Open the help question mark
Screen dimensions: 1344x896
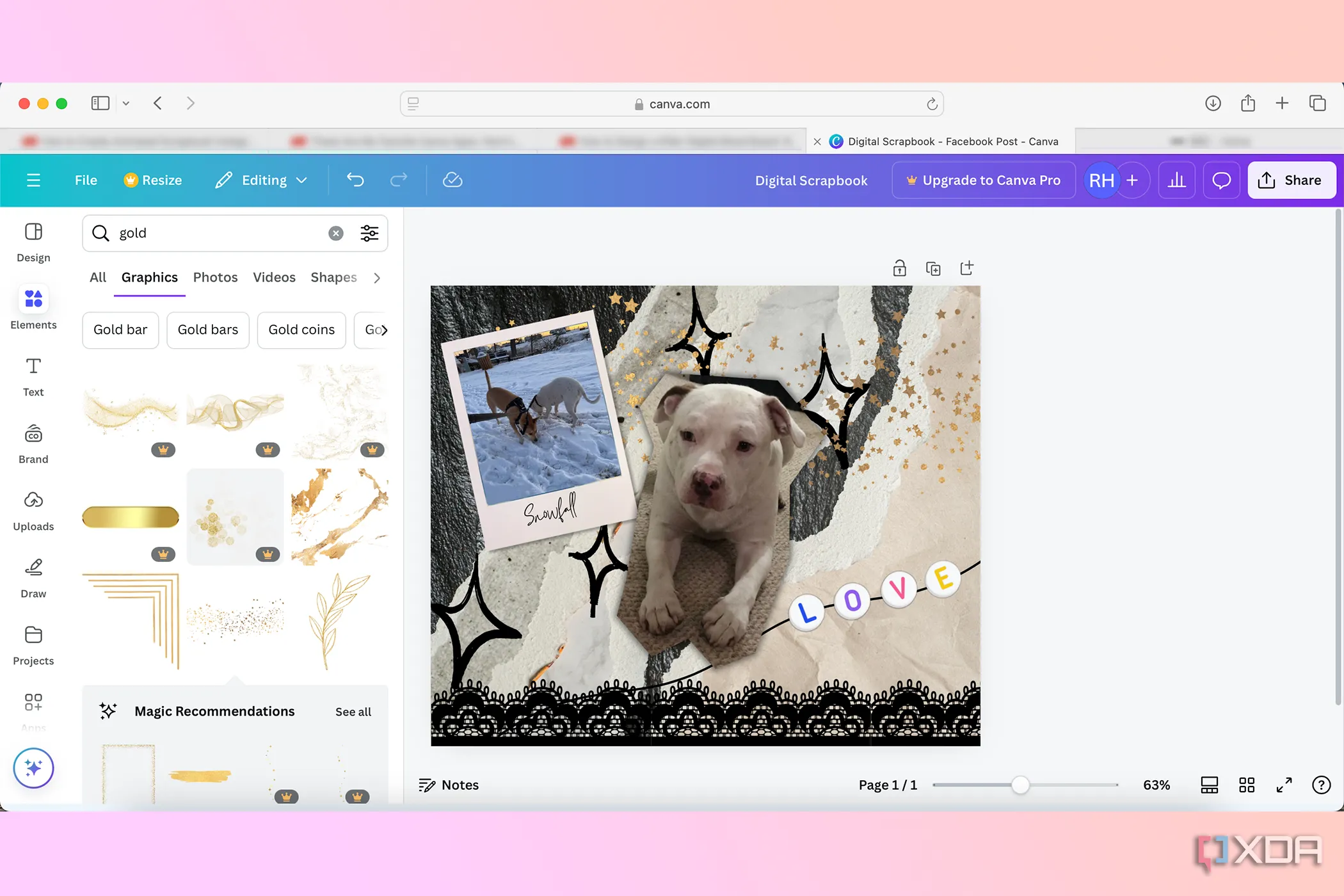1321,785
